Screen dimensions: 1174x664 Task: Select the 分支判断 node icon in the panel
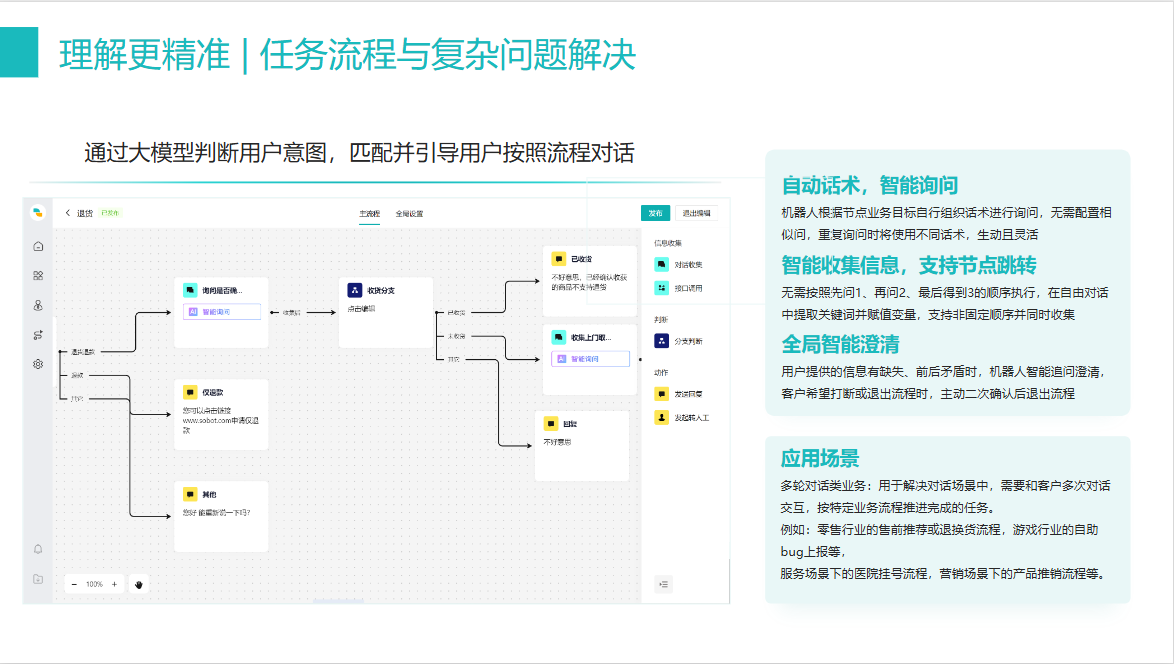pyautogui.click(x=661, y=341)
